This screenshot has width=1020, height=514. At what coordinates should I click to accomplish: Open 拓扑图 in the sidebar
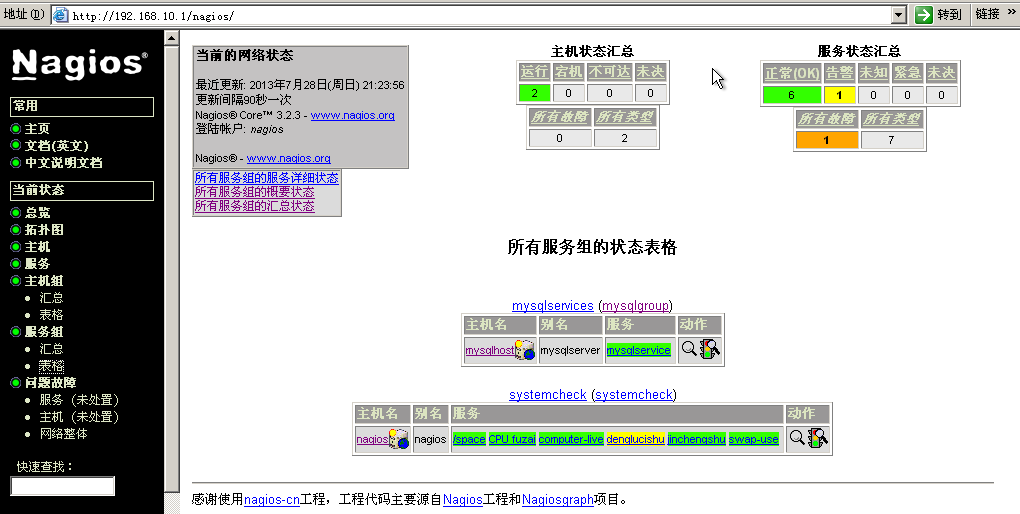pyautogui.click(x=44, y=230)
